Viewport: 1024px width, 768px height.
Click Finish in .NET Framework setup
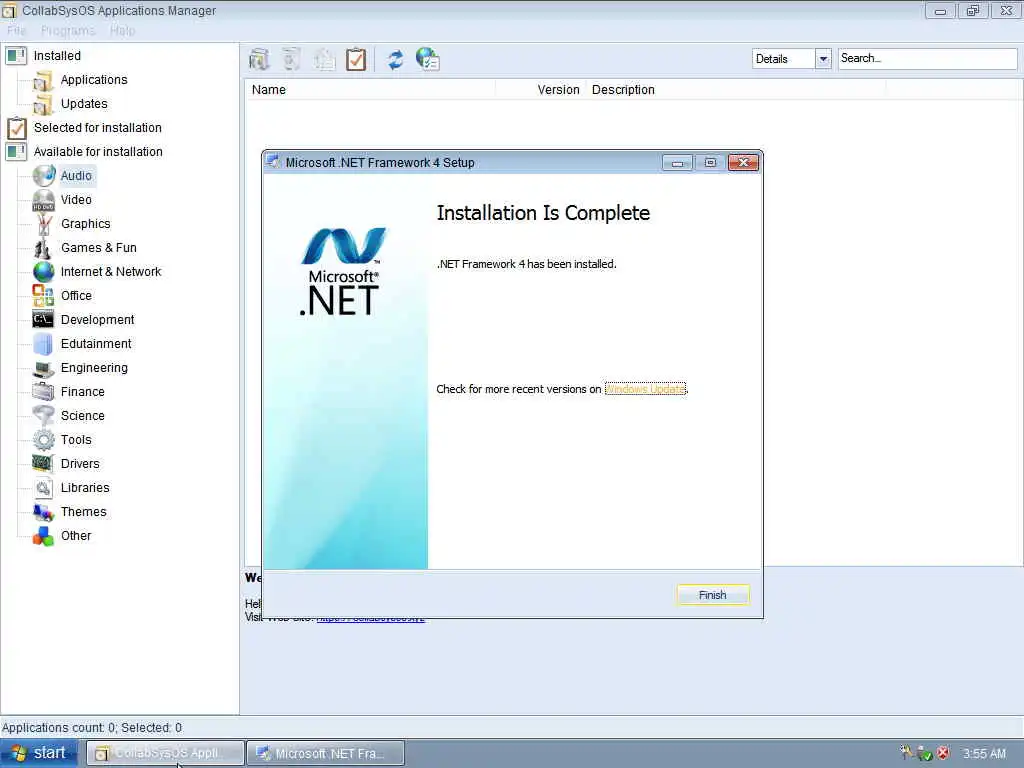point(712,595)
